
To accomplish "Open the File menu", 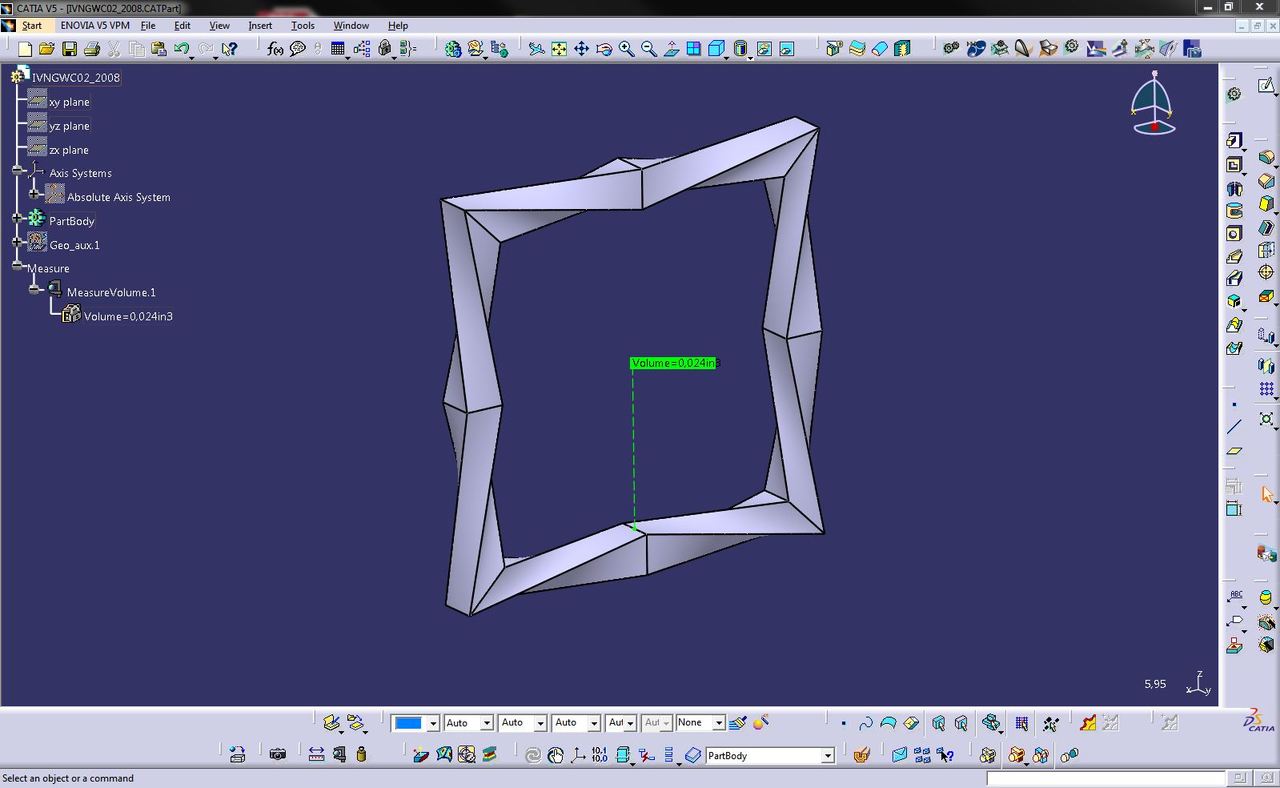I will 148,25.
